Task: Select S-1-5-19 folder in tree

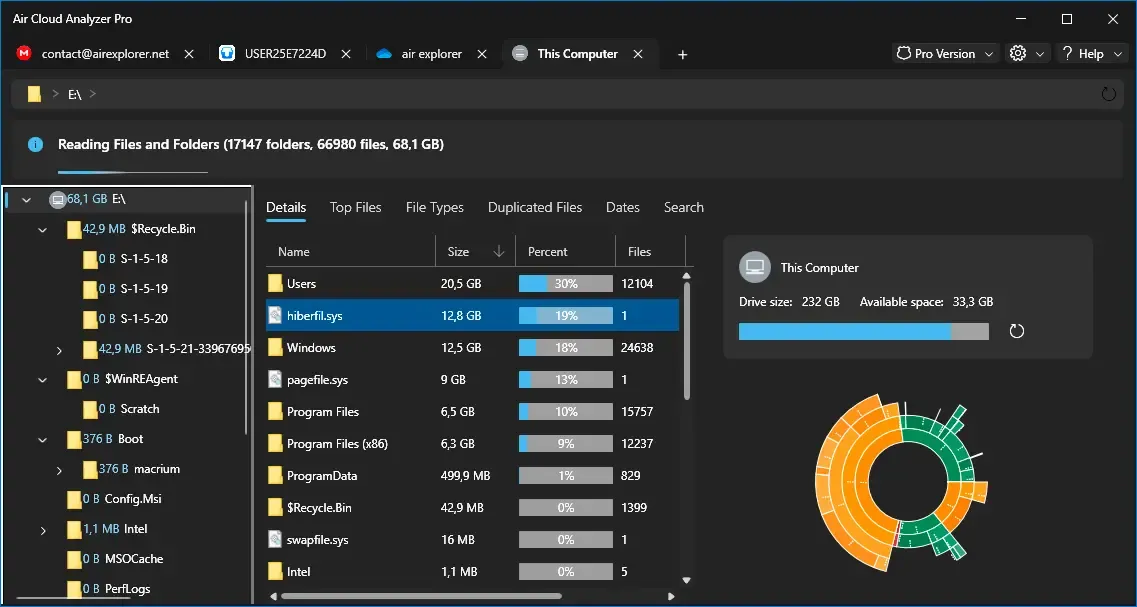Action: tap(125, 289)
